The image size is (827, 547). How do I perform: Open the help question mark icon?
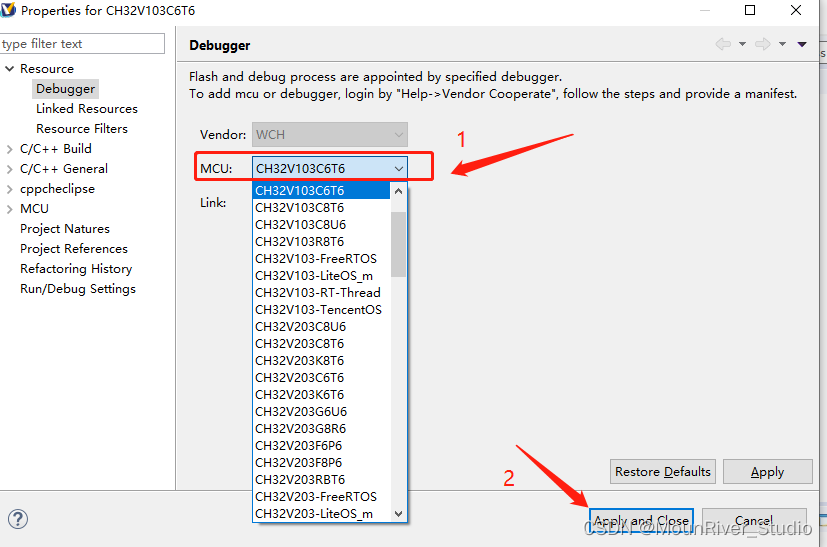(18, 519)
